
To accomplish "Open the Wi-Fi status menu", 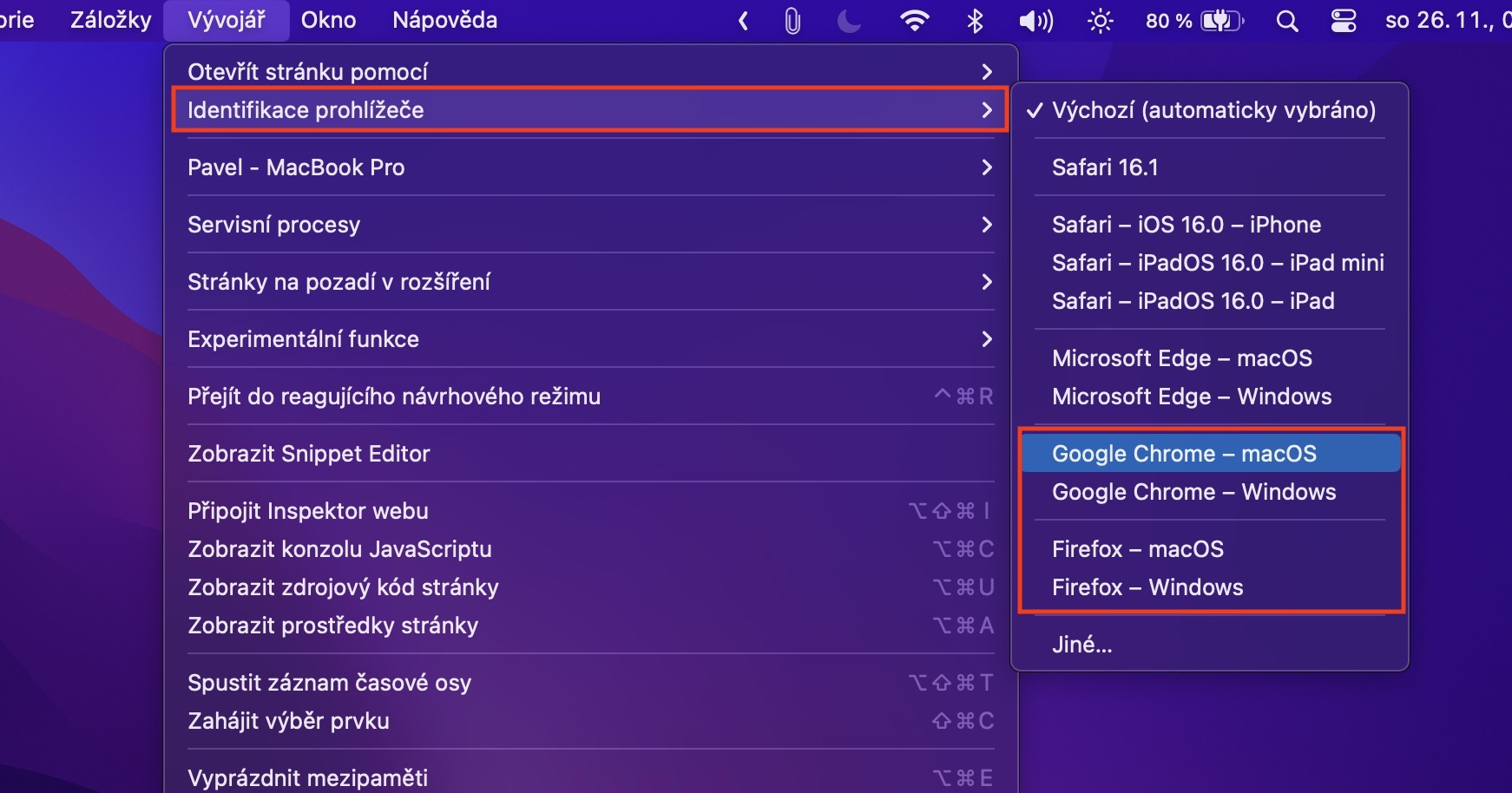I will [915, 20].
